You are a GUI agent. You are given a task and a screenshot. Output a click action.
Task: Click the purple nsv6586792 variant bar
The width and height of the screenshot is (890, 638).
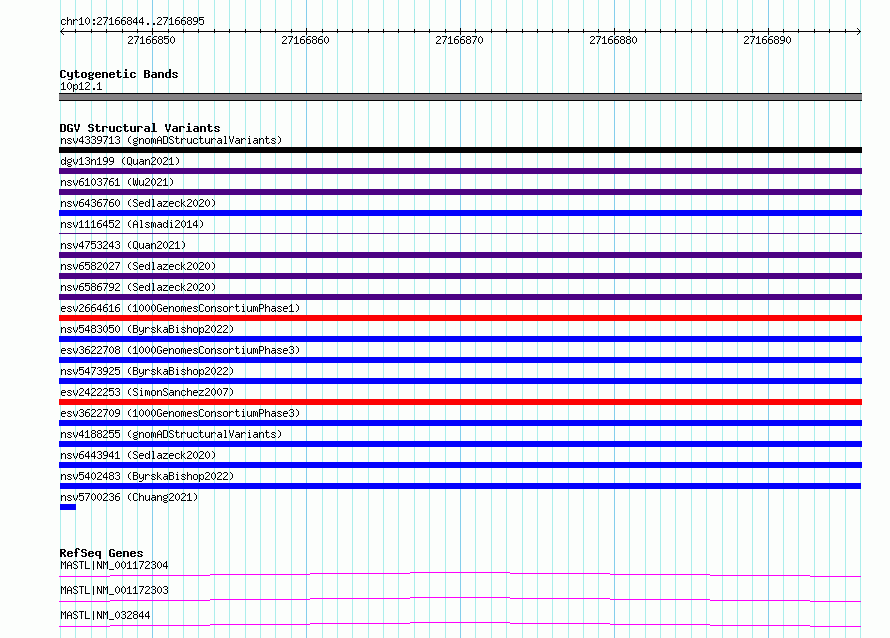pos(460,297)
